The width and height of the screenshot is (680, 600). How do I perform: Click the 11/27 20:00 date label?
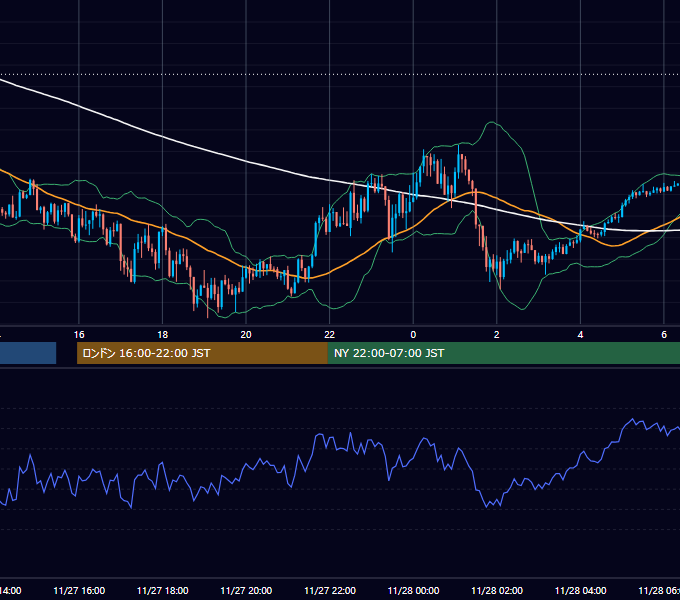246,590
